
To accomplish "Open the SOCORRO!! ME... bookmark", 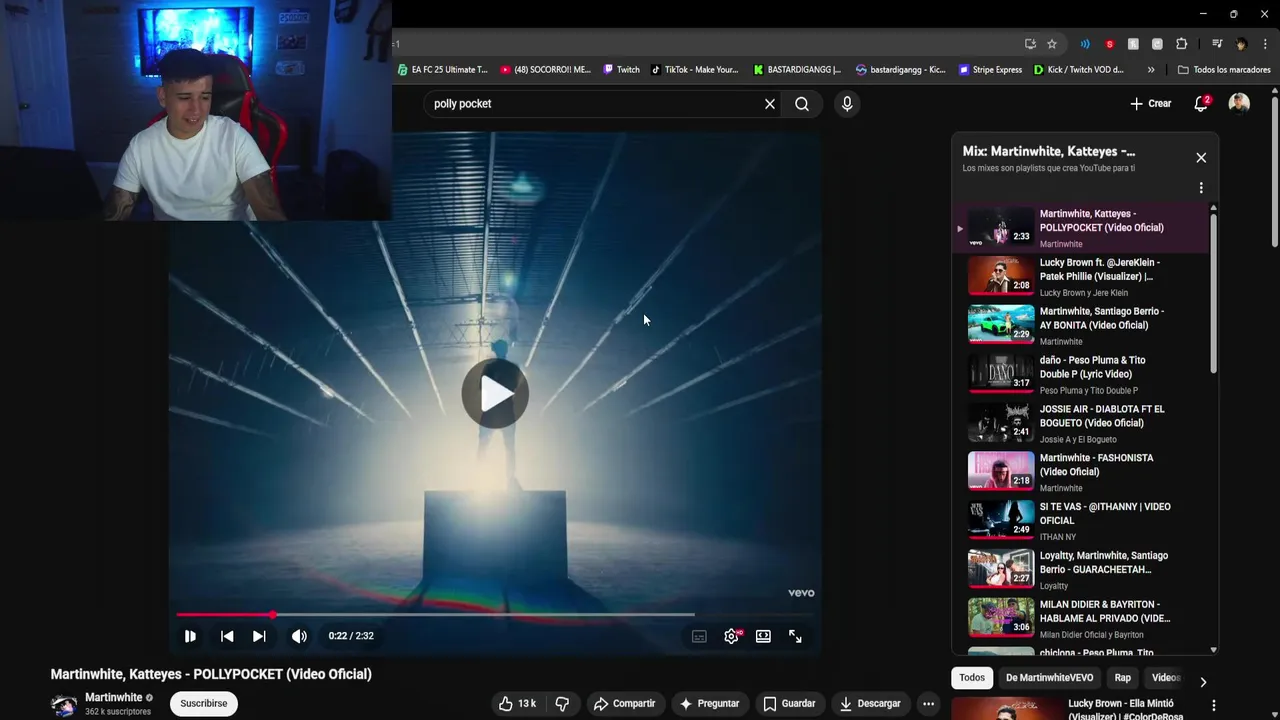I will tap(545, 70).
